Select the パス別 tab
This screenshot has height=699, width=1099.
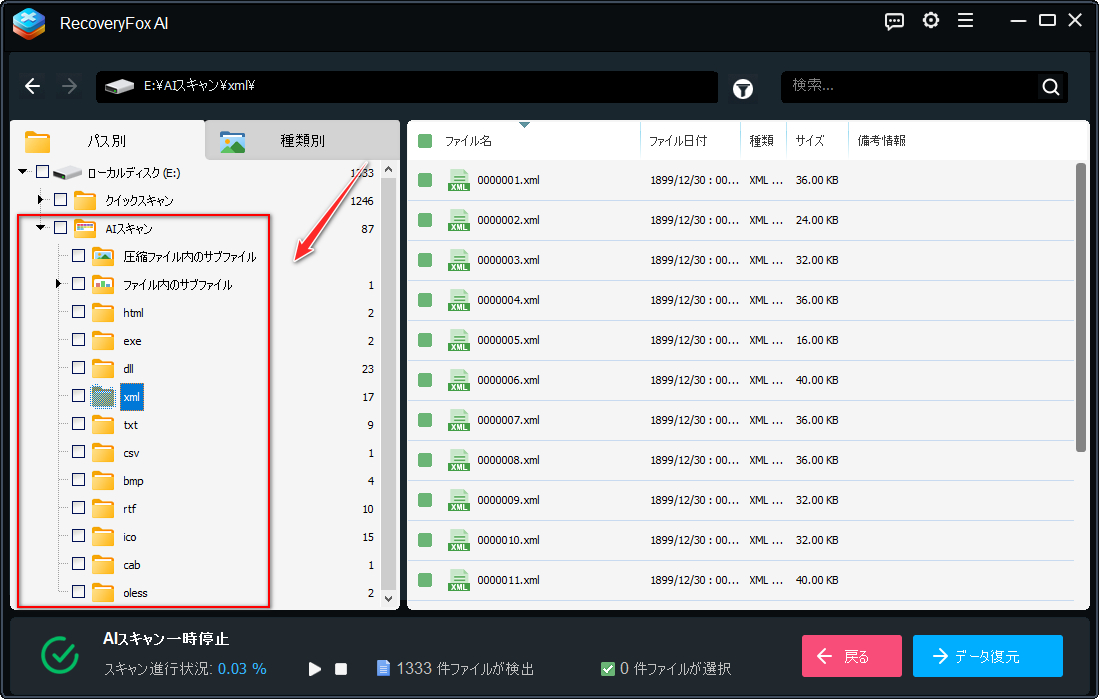[x=106, y=141]
